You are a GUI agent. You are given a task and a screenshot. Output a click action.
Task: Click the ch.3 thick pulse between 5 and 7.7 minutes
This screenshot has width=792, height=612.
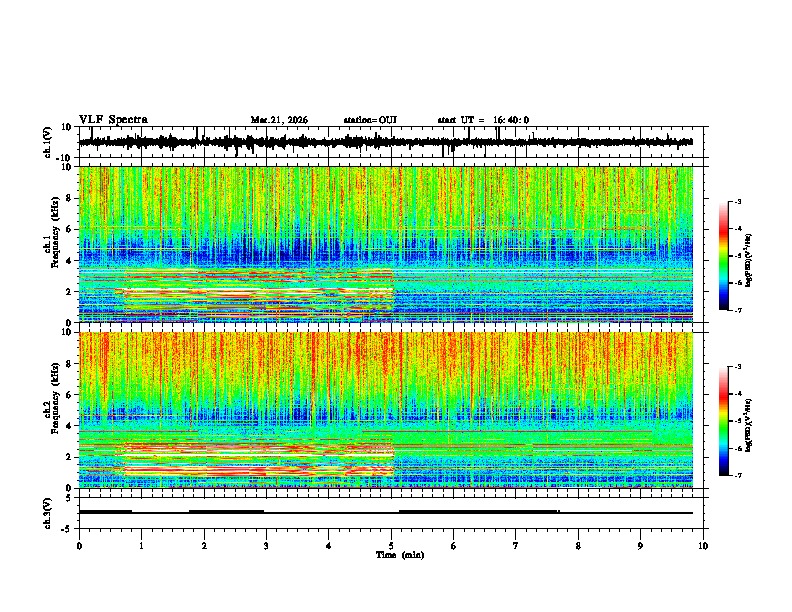(x=479, y=512)
